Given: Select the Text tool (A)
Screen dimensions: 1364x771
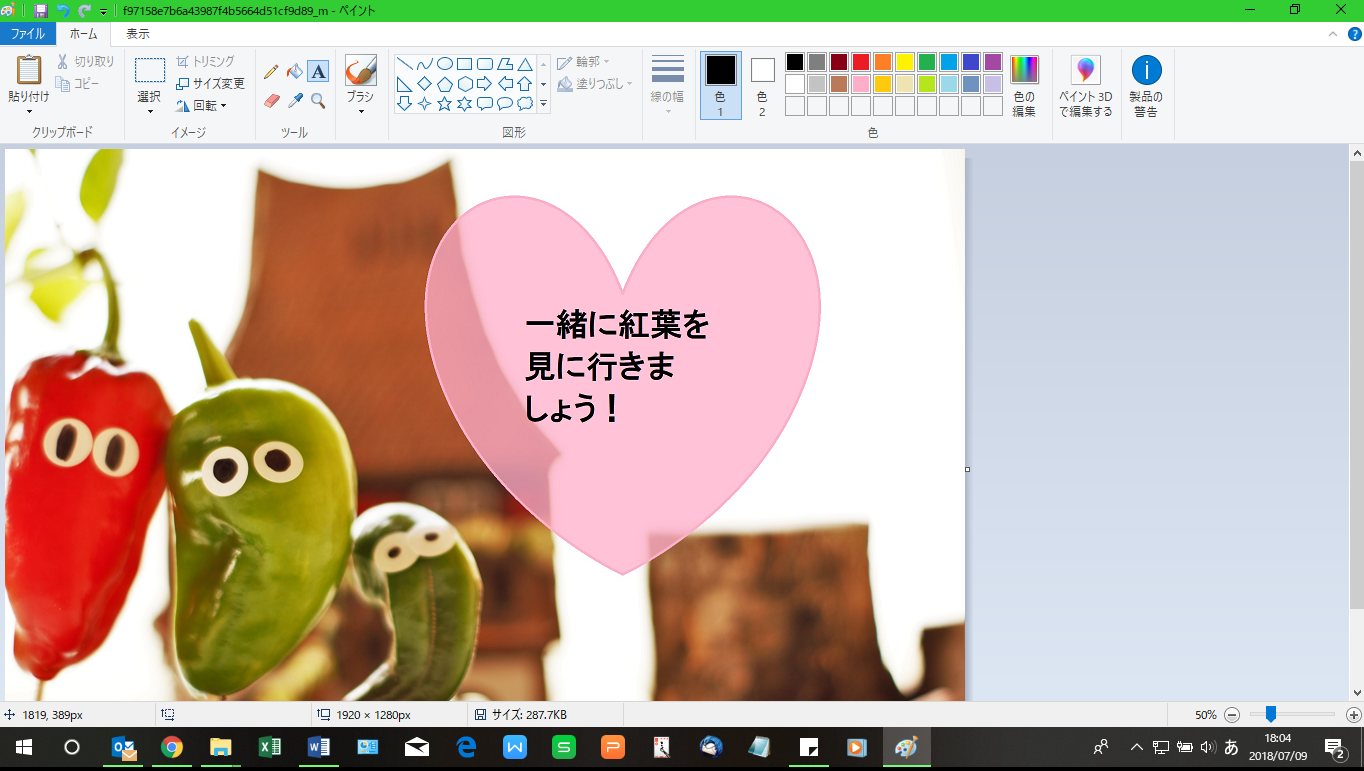Looking at the screenshot, I should tap(318, 71).
